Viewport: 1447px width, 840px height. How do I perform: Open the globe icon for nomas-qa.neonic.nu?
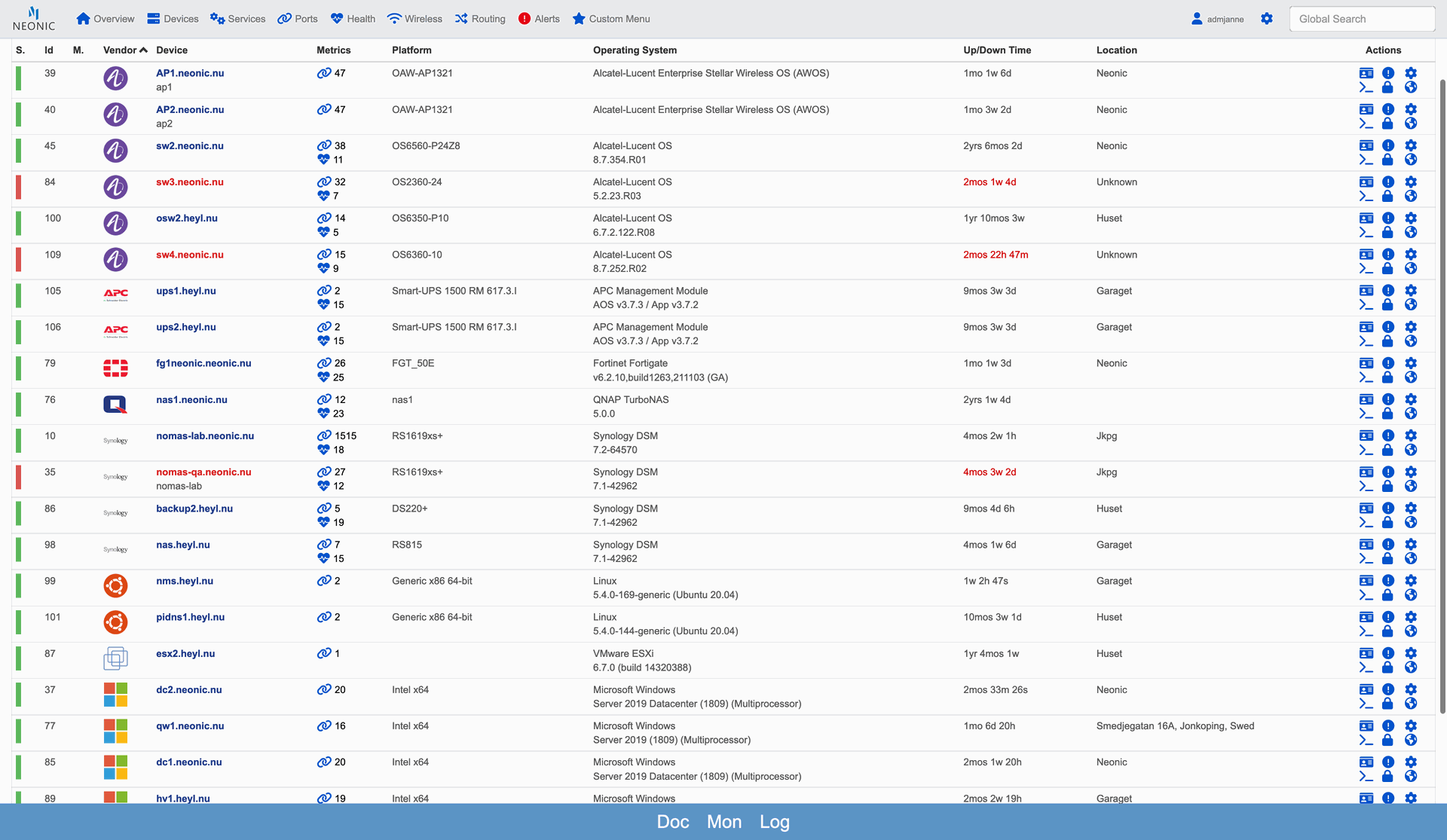pyautogui.click(x=1411, y=486)
